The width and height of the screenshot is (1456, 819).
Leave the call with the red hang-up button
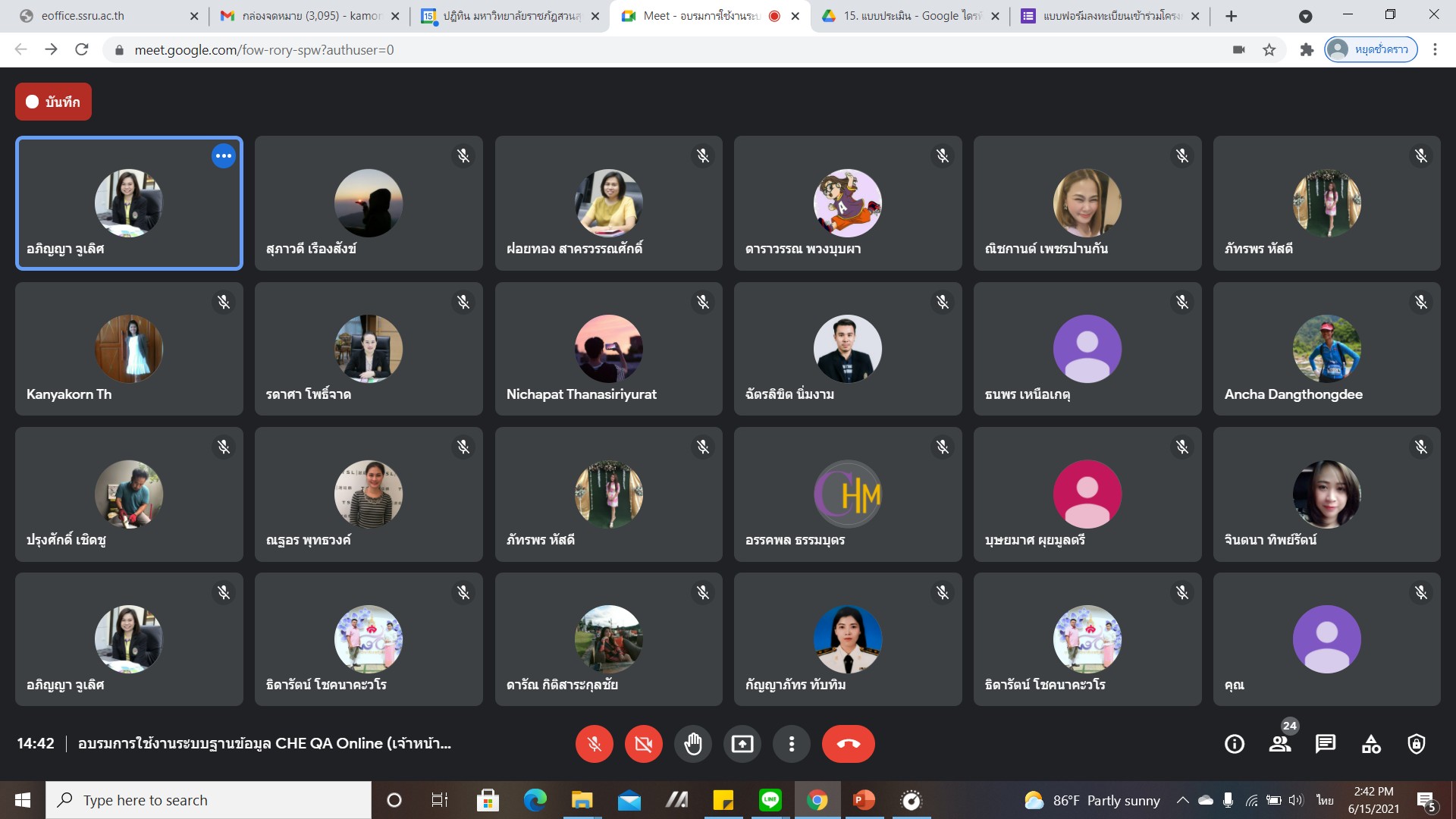[x=848, y=744]
